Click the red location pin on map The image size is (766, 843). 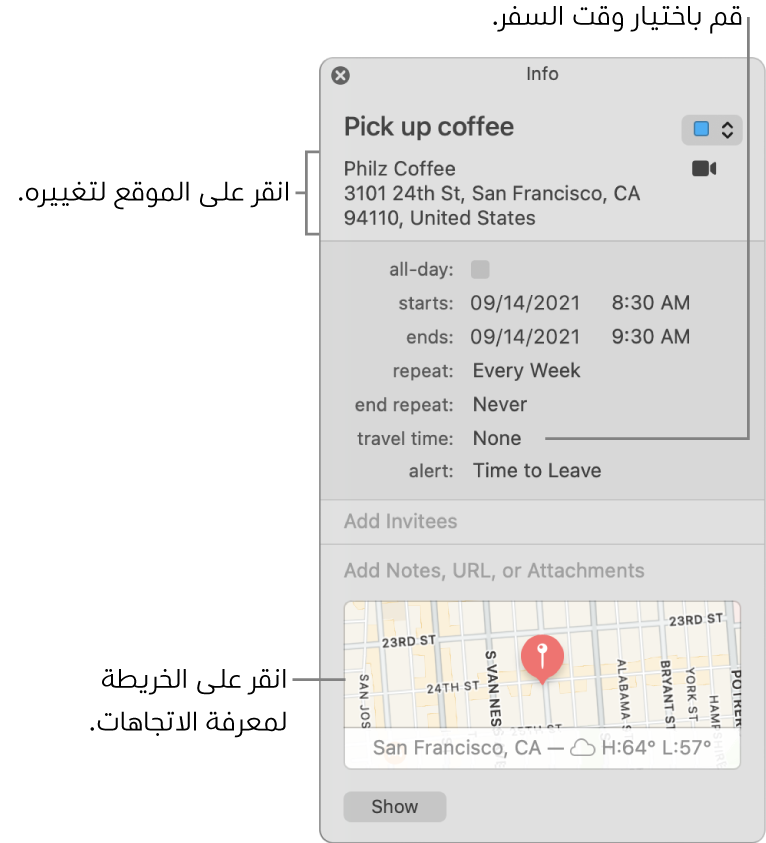pos(542,659)
